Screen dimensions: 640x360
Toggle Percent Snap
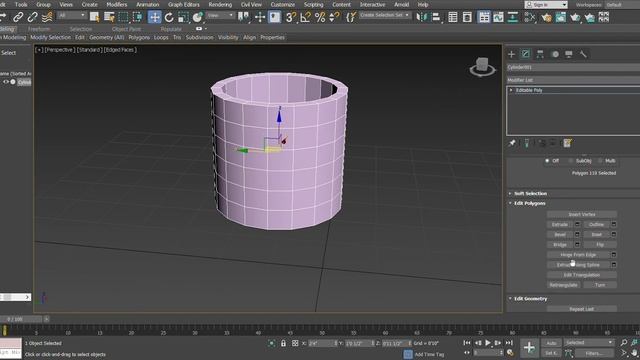(320, 17)
